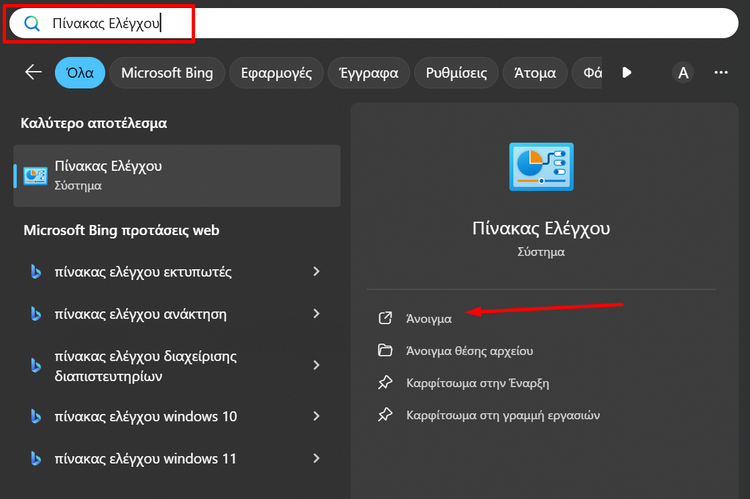Click Bing icon beside πίνακας ελέγχου εκτυπωτές

(x=35, y=272)
